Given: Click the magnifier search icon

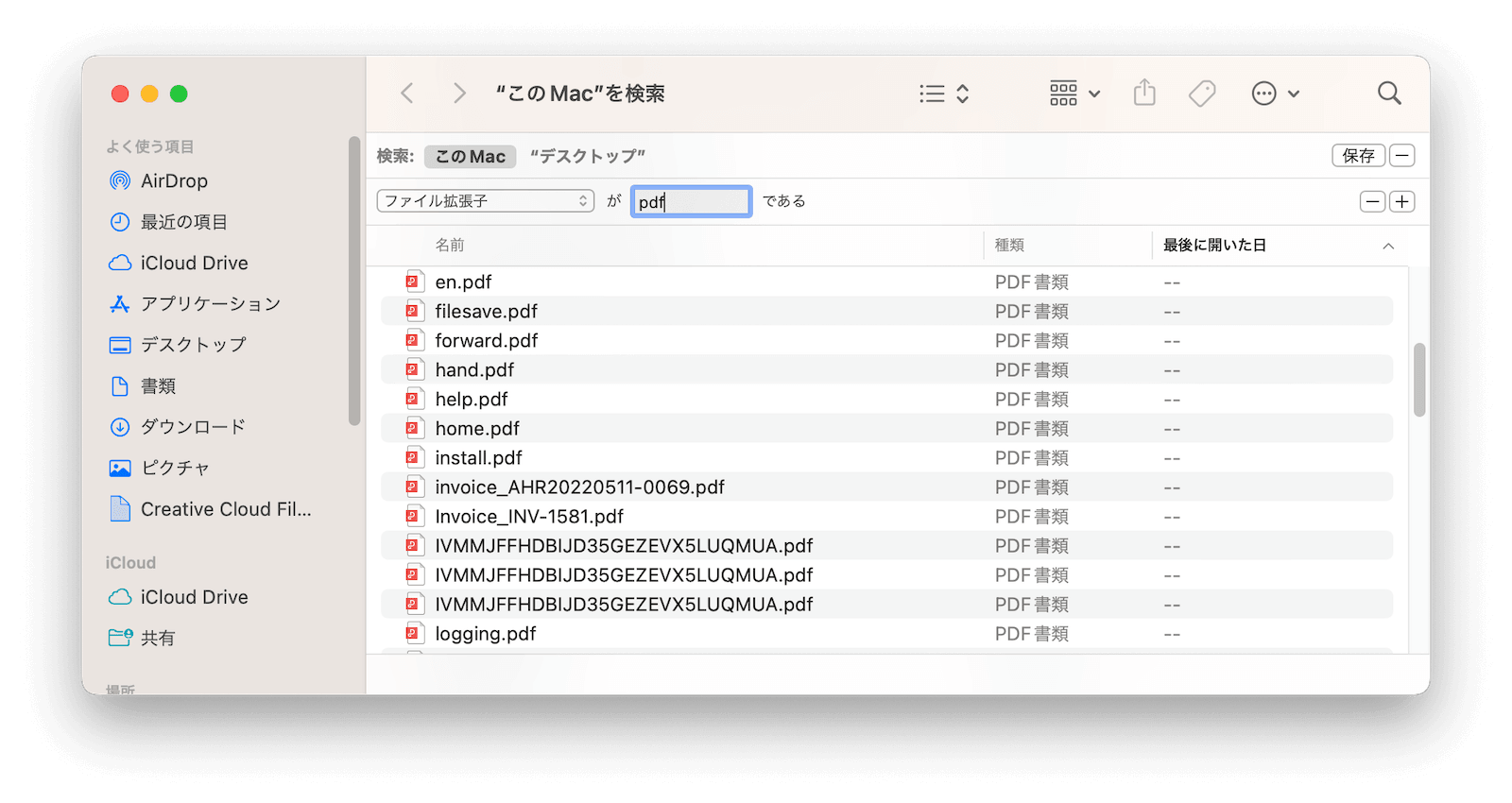Looking at the screenshot, I should [x=1389, y=94].
